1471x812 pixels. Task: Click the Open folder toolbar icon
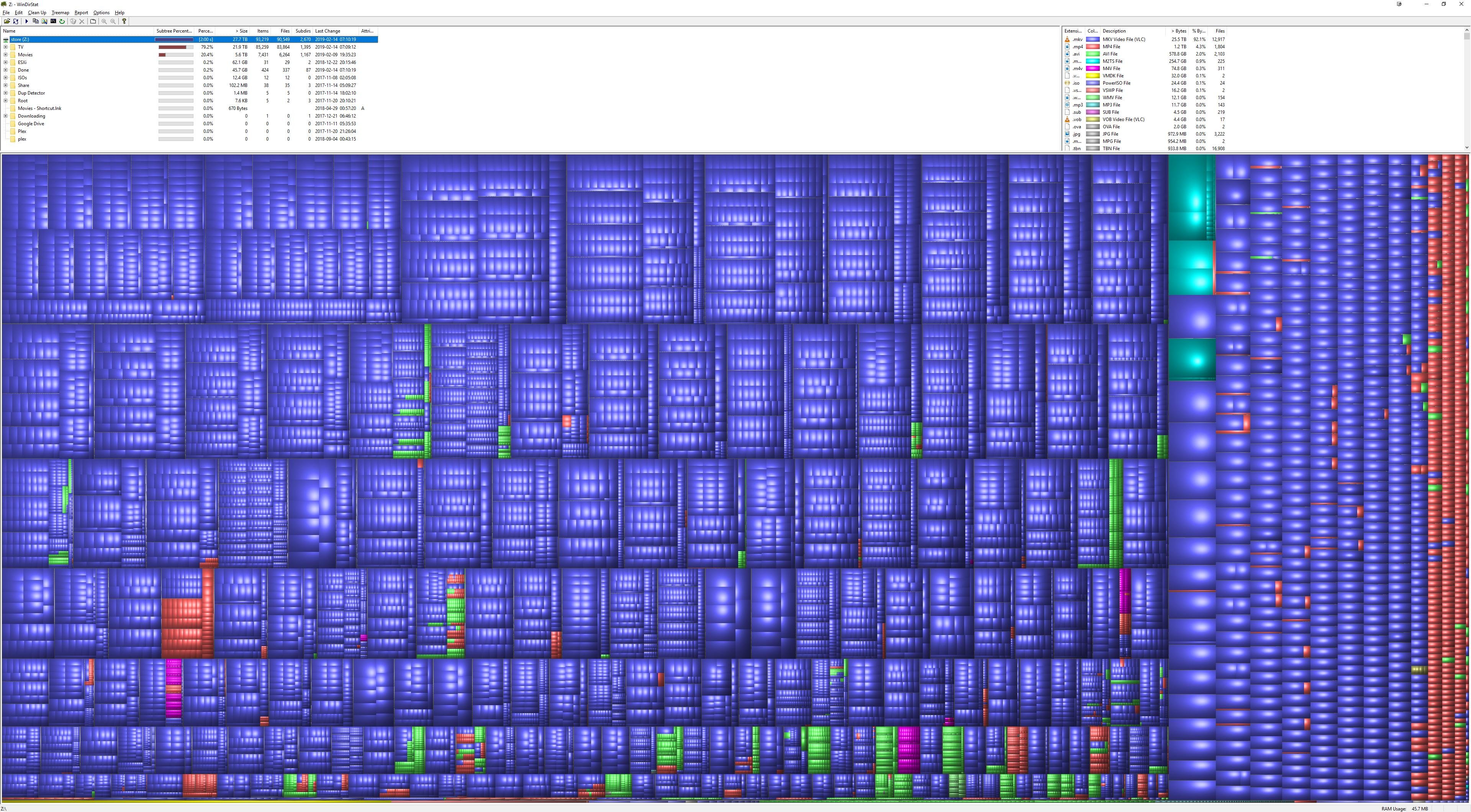(x=7, y=21)
